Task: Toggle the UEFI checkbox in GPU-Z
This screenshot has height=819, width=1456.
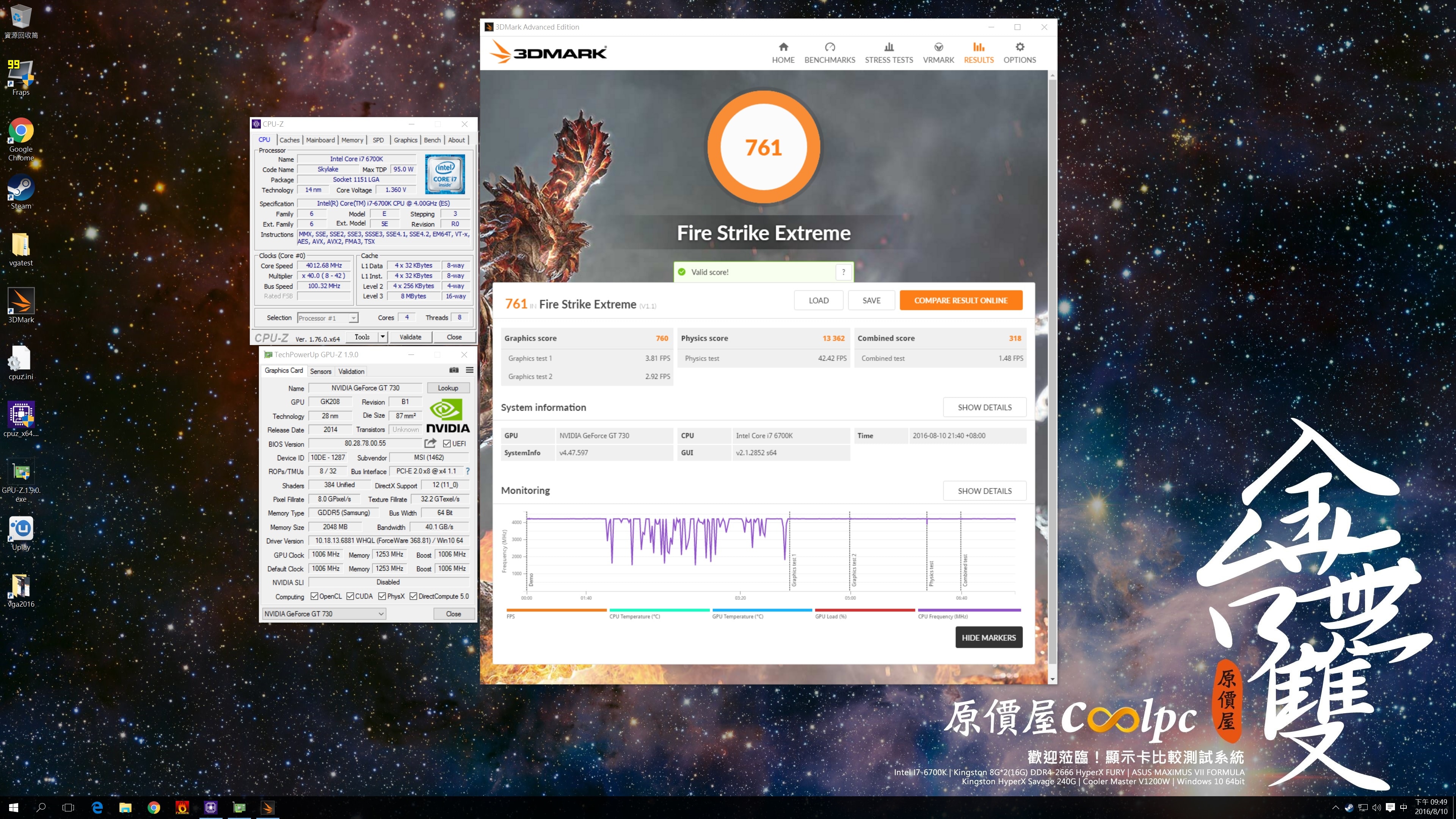Action: coord(447,444)
